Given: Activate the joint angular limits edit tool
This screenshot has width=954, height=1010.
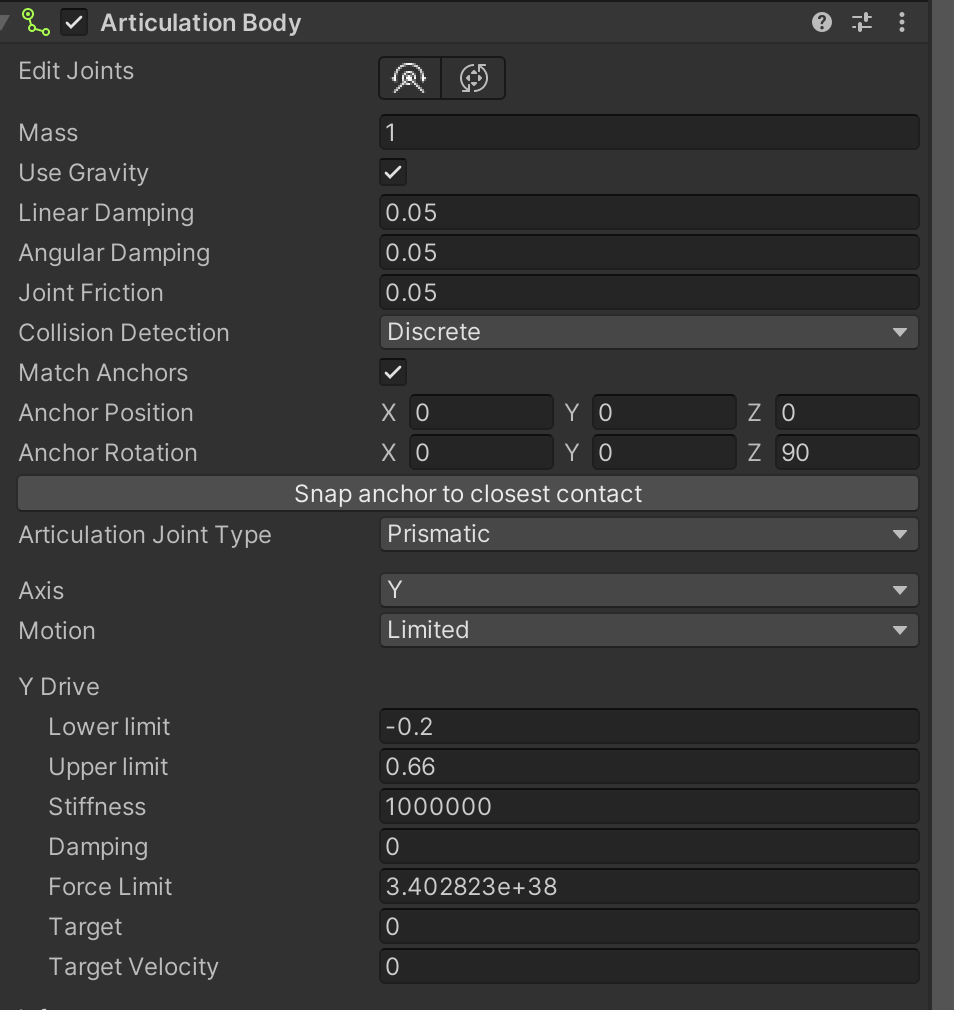Looking at the screenshot, I should coord(410,78).
